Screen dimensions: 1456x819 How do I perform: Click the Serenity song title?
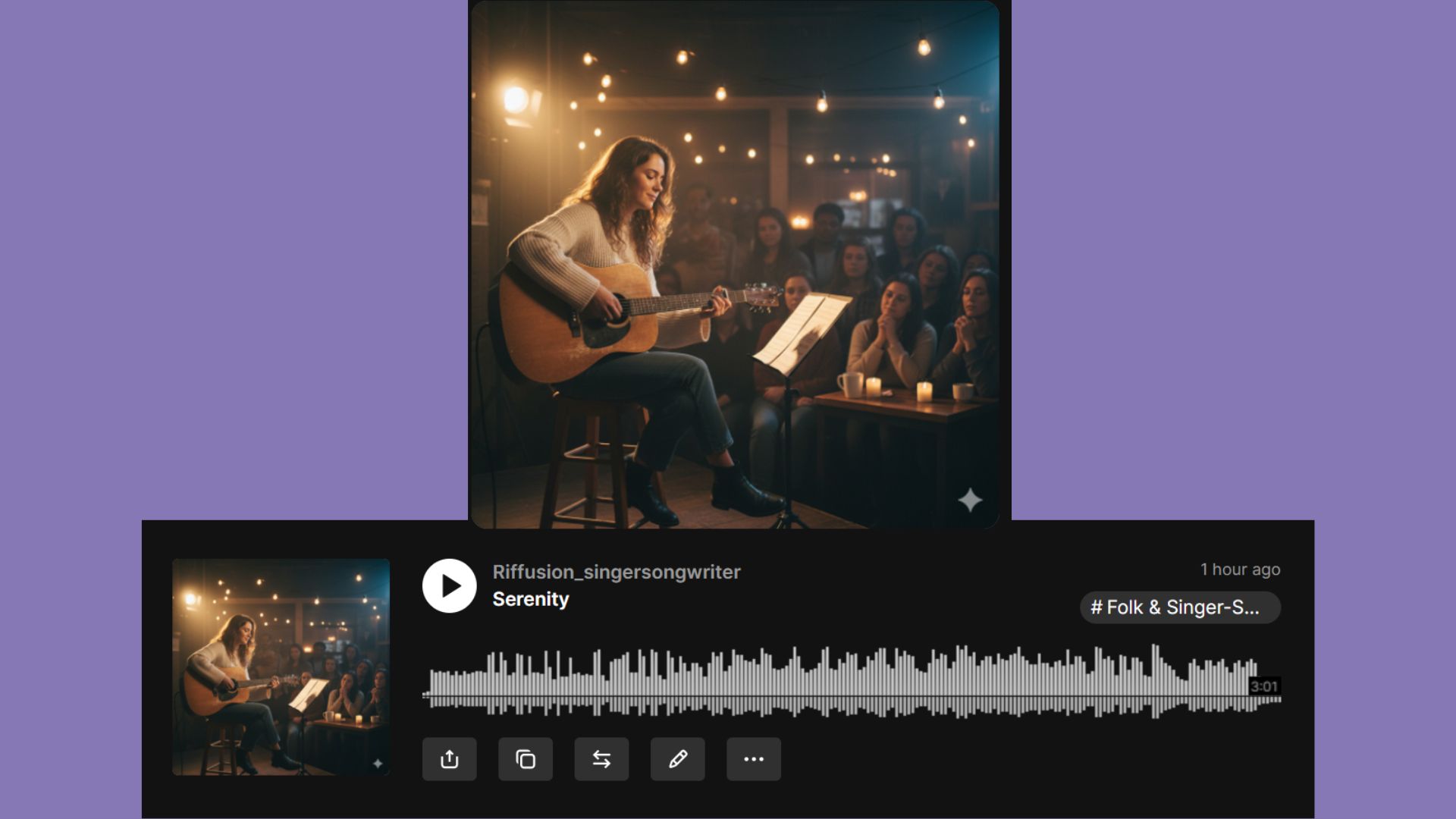[x=530, y=599]
